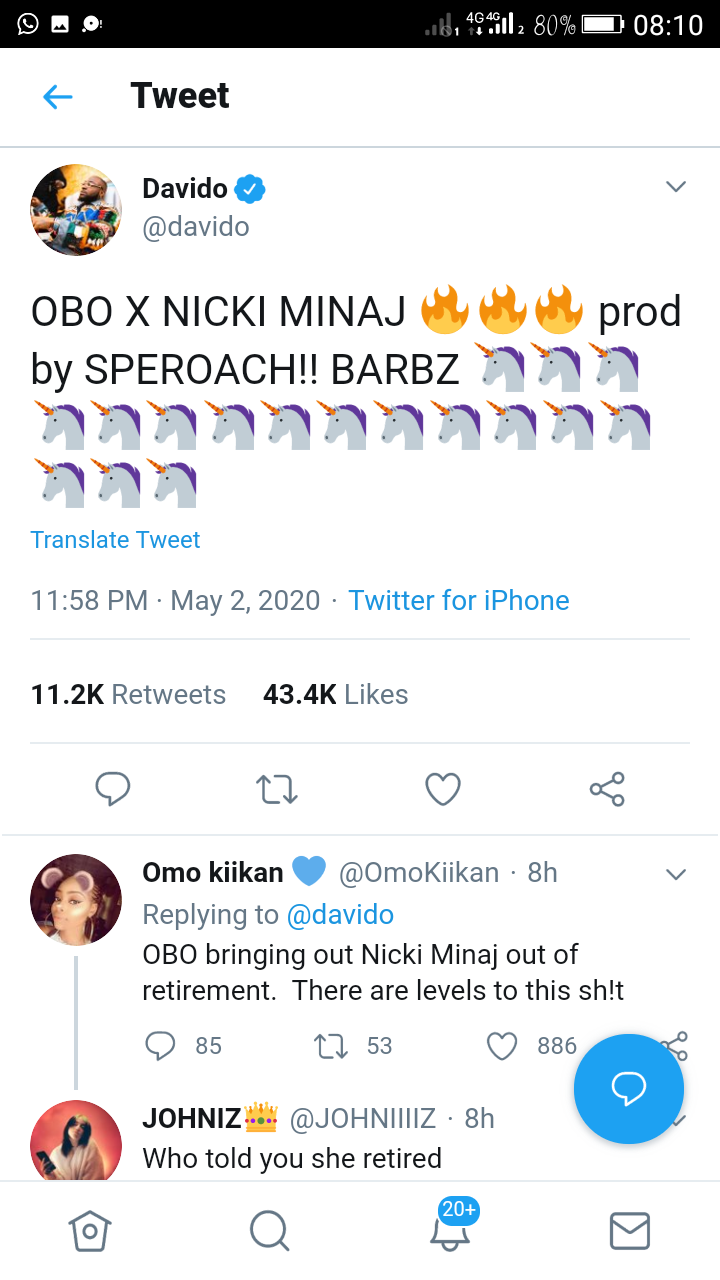
Task: Go back using the arrow icon
Action: [x=58, y=97]
